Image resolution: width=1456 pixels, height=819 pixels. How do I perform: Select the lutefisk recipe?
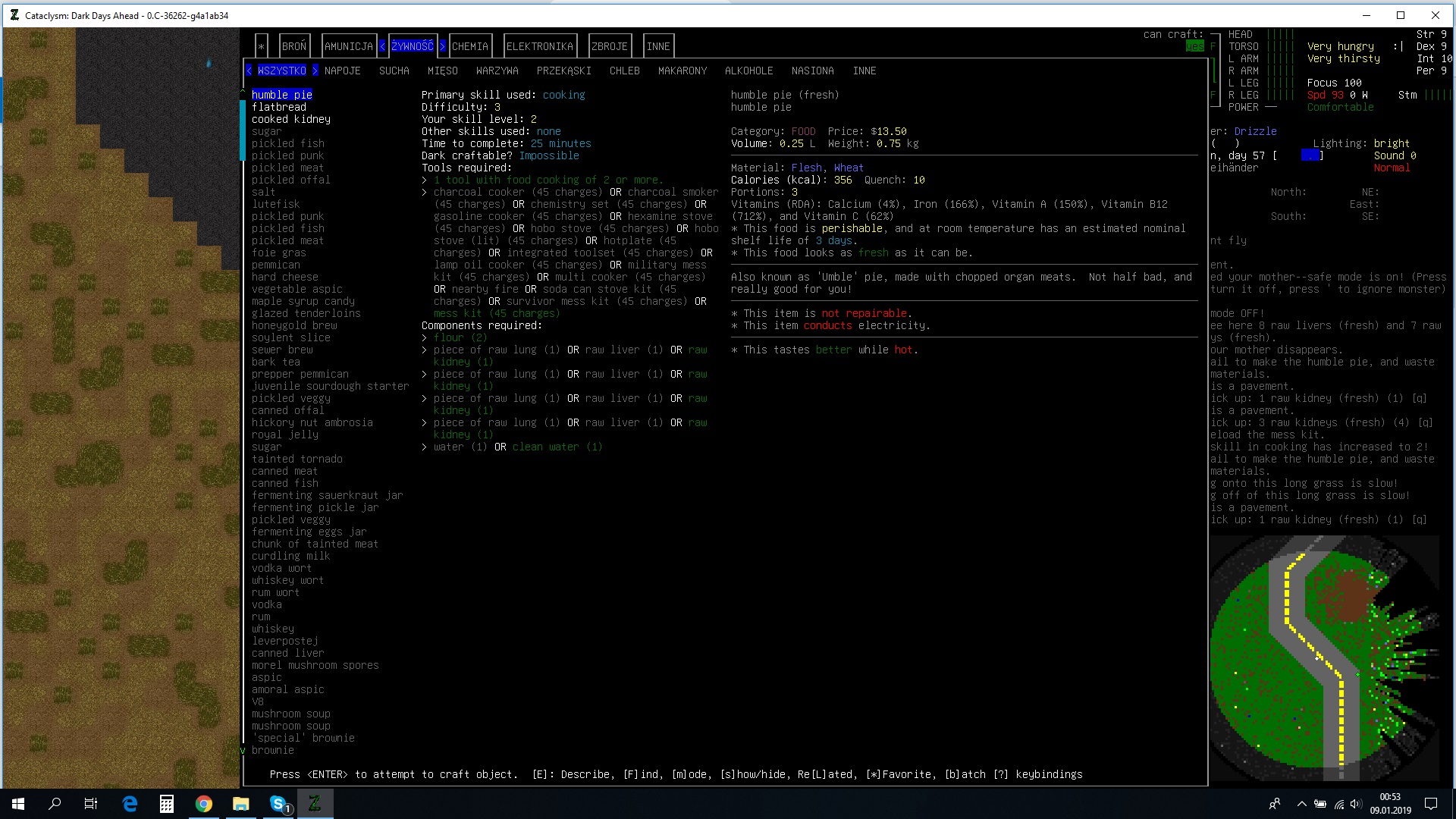pos(276,204)
